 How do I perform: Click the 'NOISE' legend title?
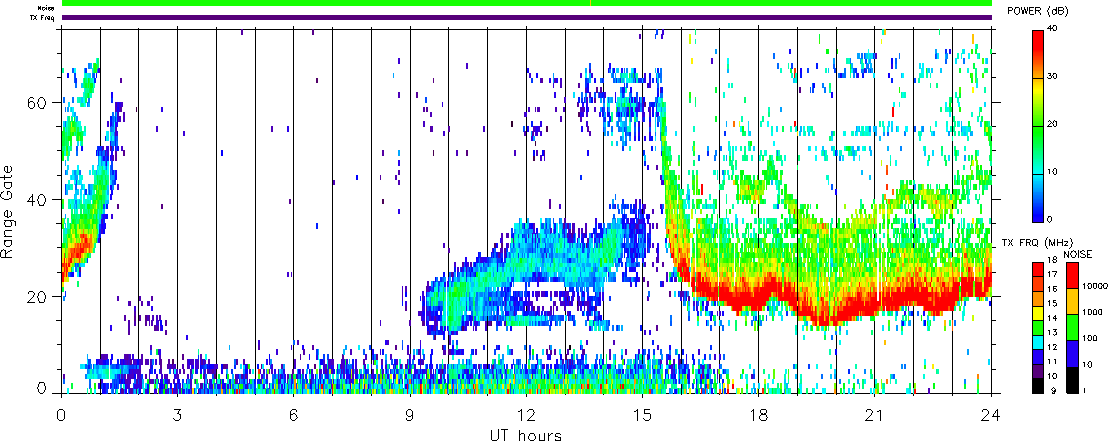1078,254
